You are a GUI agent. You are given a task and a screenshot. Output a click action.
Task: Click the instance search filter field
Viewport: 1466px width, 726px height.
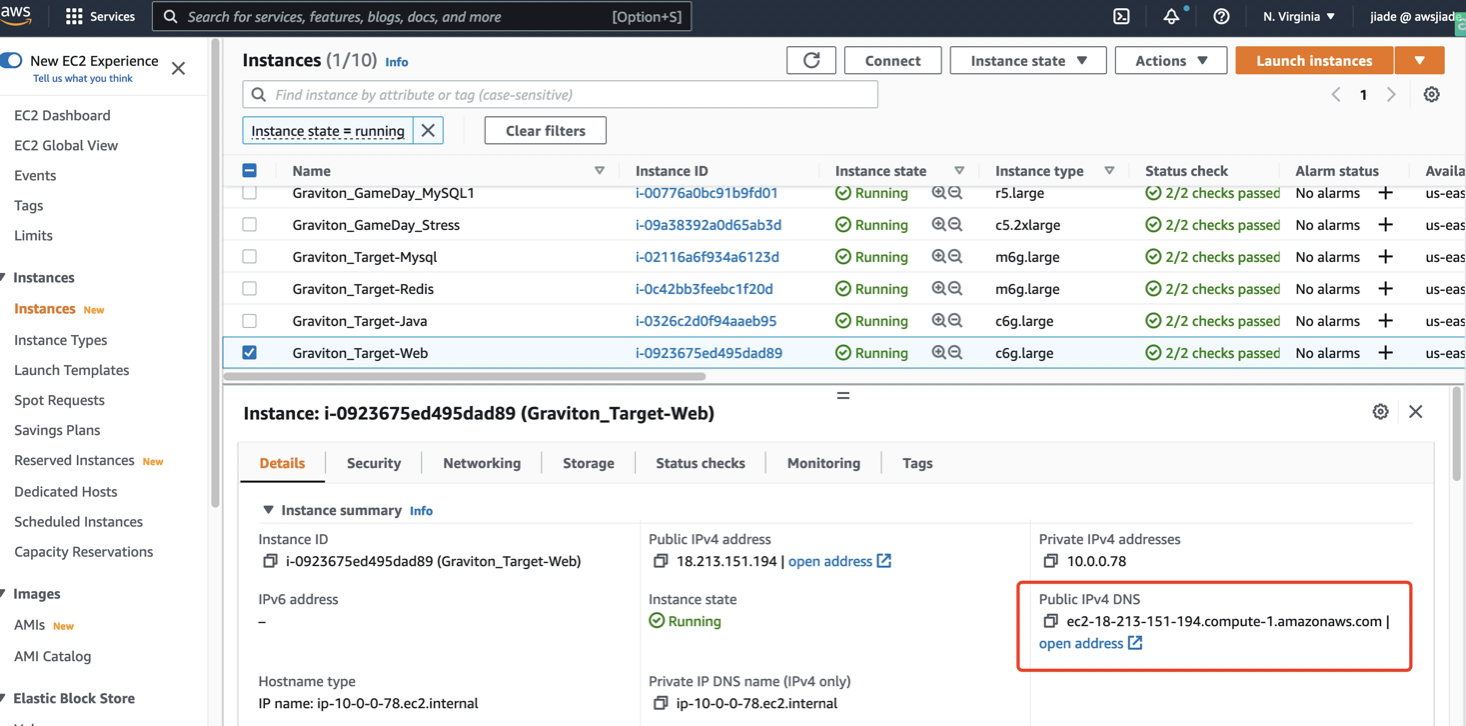tap(560, 95)
